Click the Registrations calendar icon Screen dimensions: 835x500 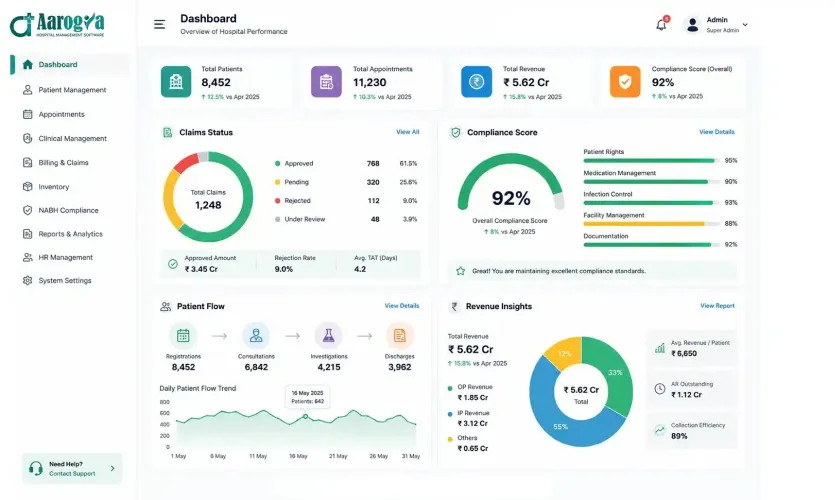click(183, 335)
